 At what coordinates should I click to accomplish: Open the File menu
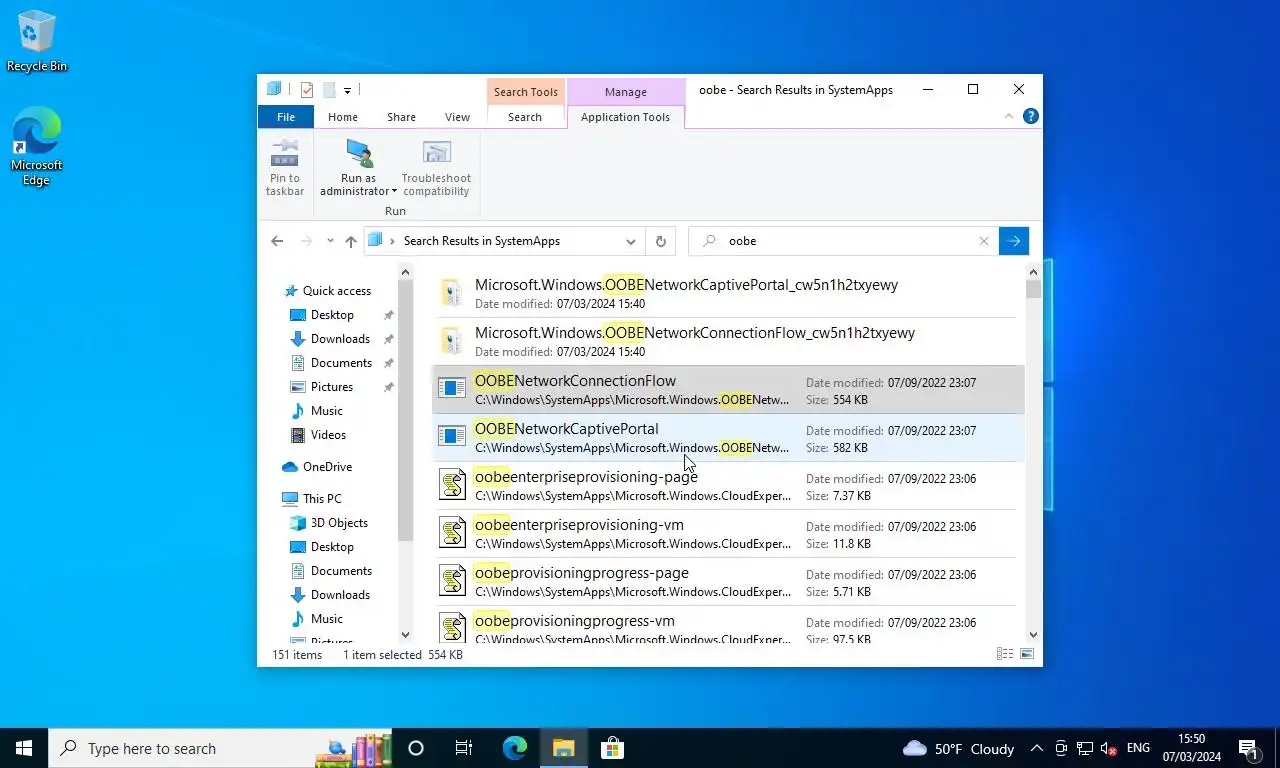pos(286,117)
